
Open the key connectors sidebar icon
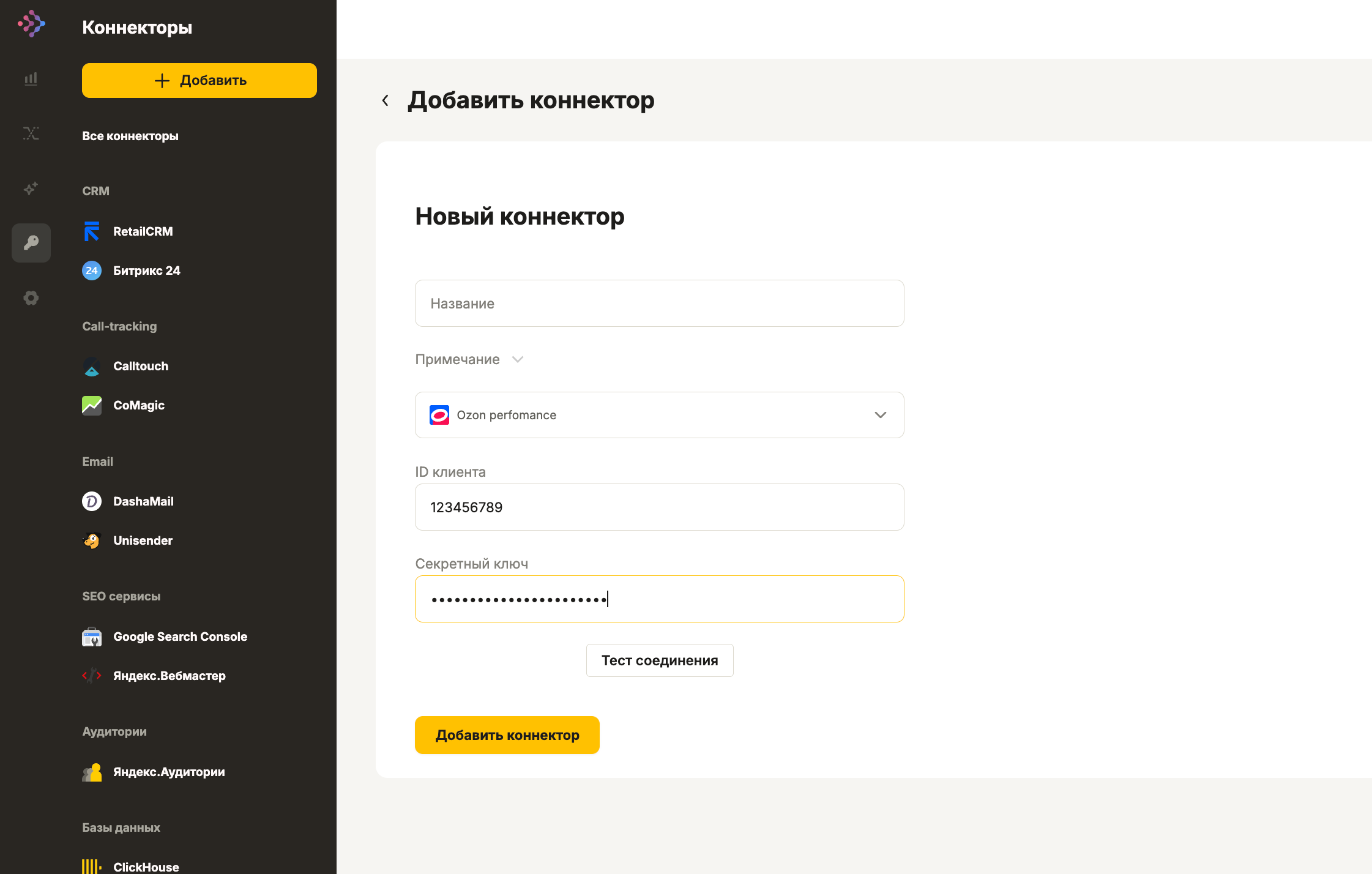[31, 243]
